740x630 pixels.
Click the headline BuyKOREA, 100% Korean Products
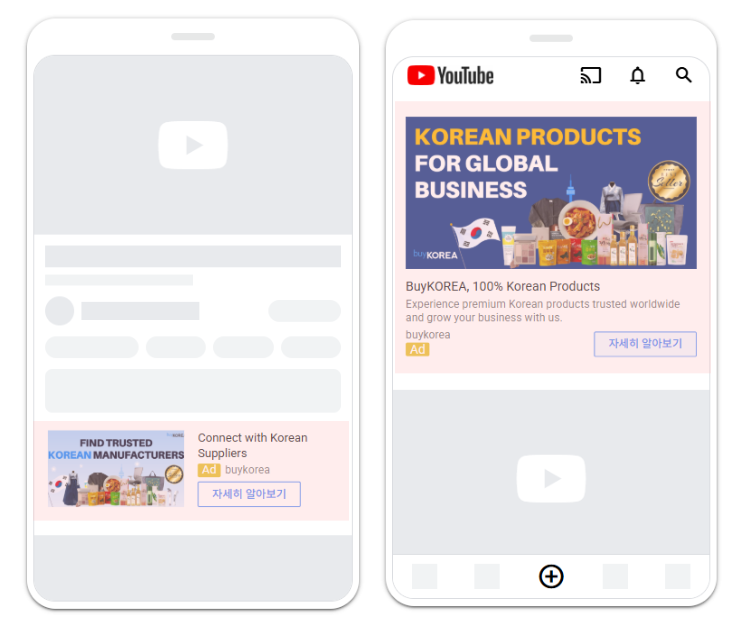502,286
